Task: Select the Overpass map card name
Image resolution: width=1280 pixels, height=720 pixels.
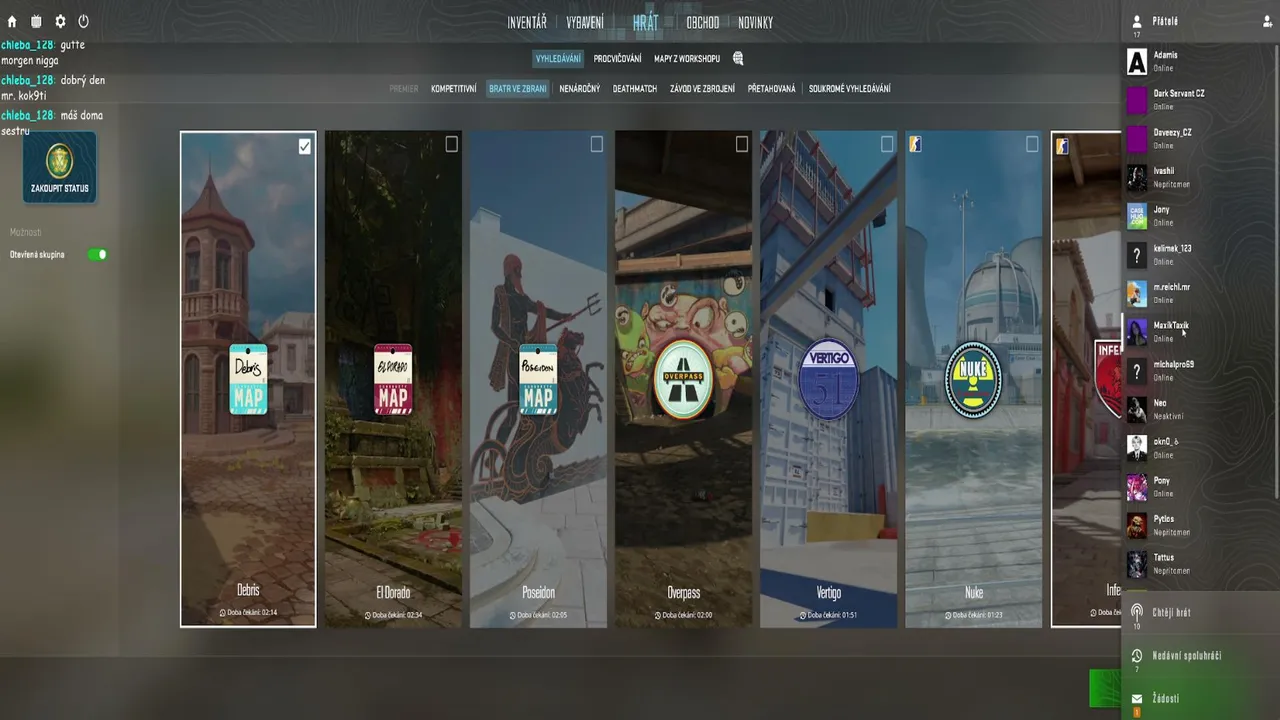Action: tap(684, 592)
